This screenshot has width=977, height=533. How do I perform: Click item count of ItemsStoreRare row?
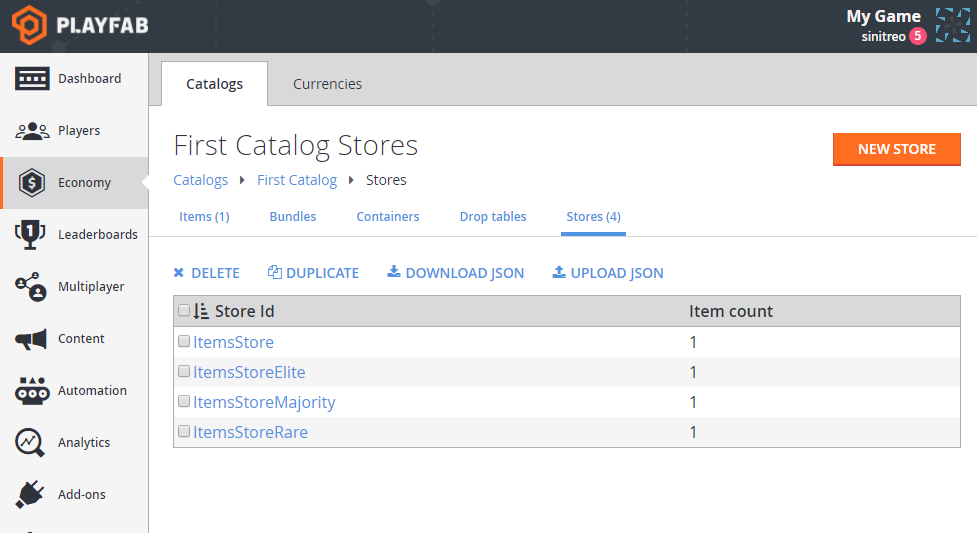[x=693, y=432]
